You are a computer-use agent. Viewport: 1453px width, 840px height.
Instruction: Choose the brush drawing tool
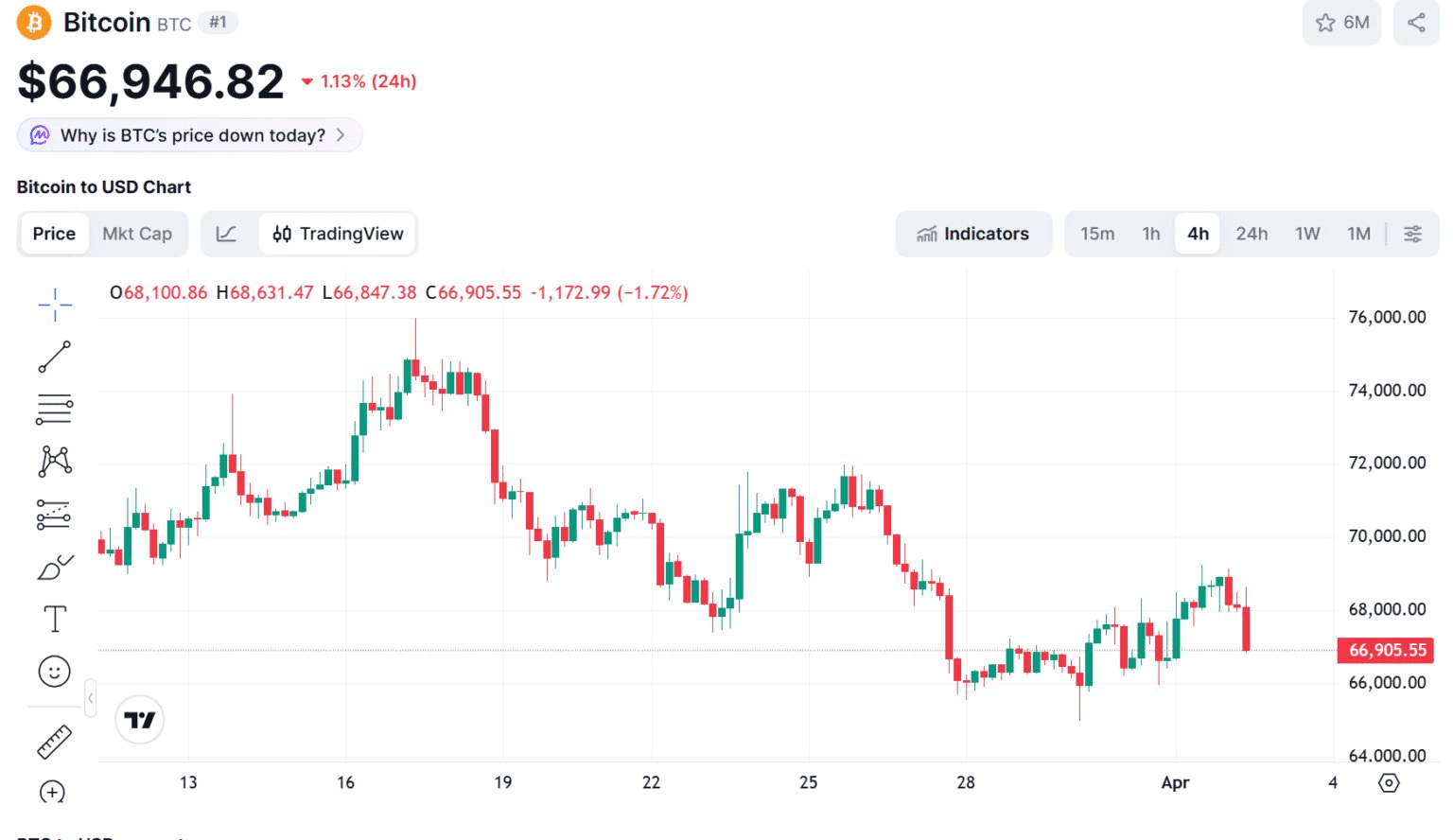point(55,567)
